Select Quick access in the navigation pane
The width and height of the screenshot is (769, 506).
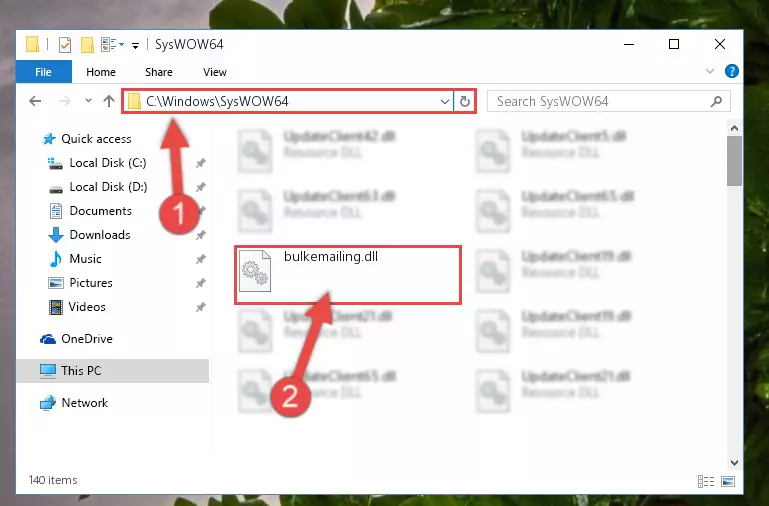pos(96,139)
